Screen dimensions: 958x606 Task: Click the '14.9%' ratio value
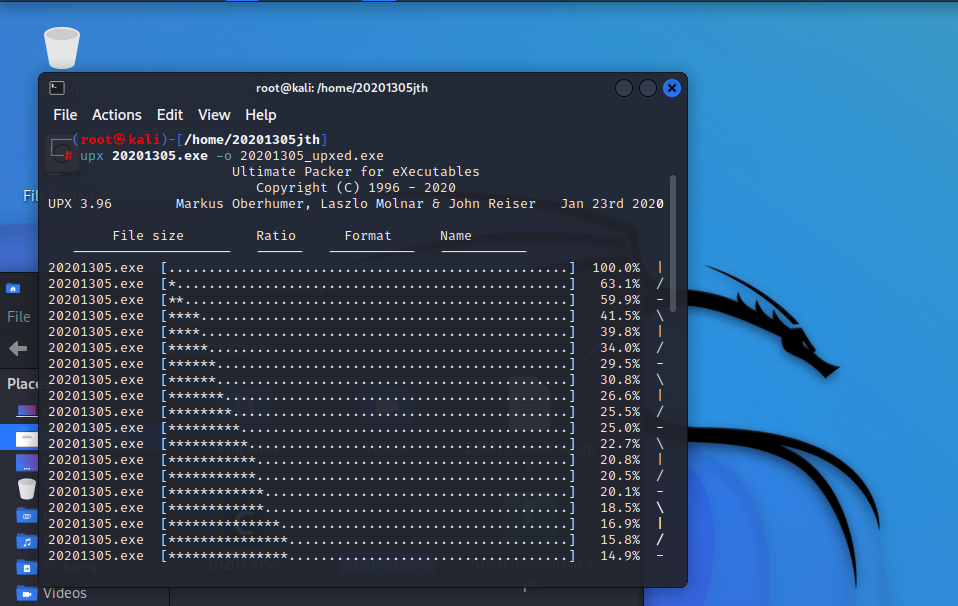[x=620, y=556]
